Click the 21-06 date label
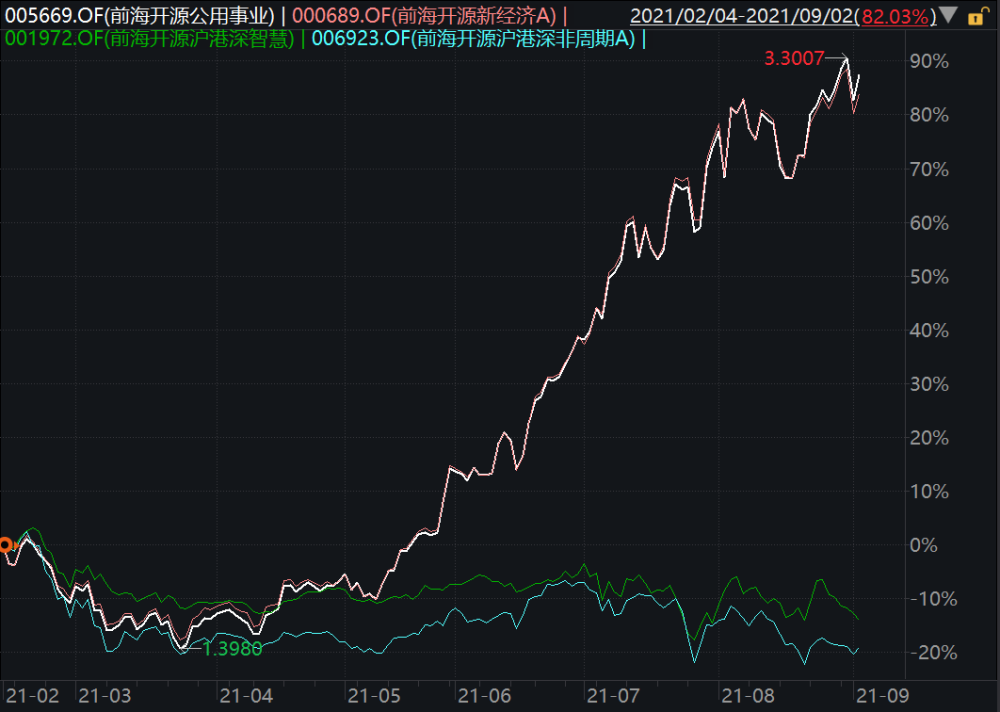 485,695
